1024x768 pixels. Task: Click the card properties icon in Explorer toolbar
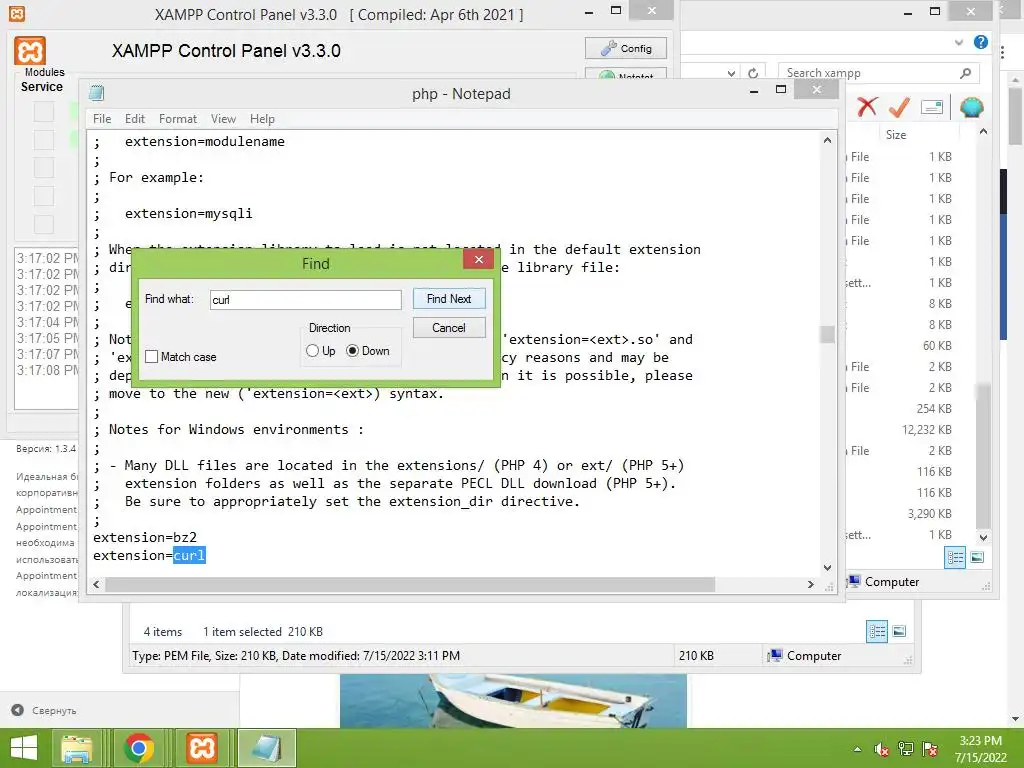pyautogui.click(x=932, y=106)
